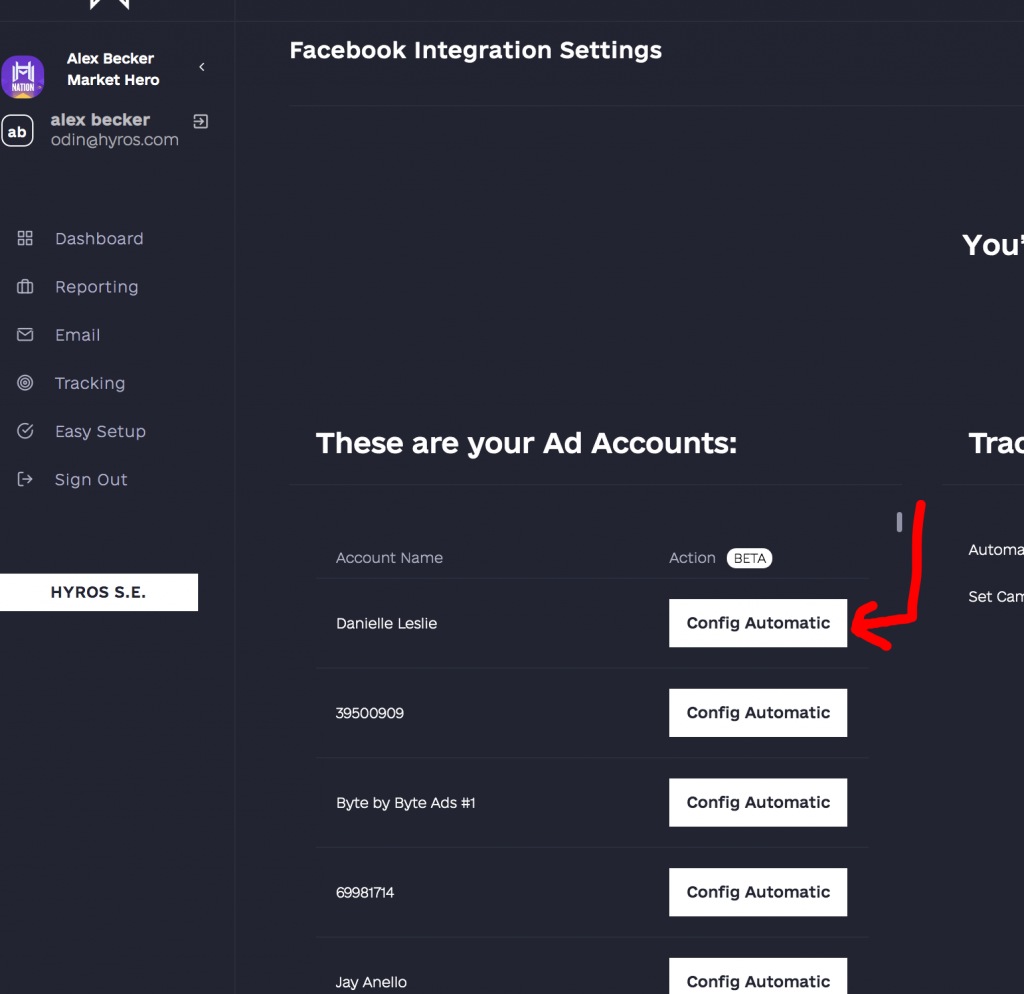
Task: Select the Byte by Byte Ads #1 name
Action: pyautogui.click(x=406, y=803)
